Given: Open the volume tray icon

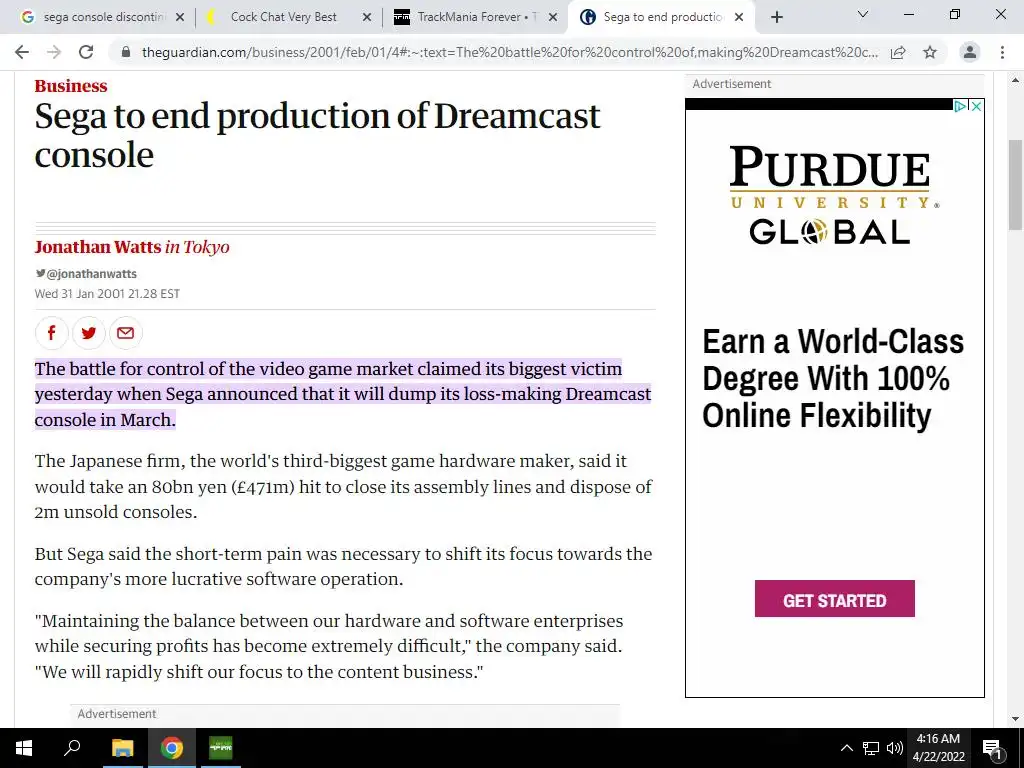Looking at the screenshot, I should (x=895, y=748).
